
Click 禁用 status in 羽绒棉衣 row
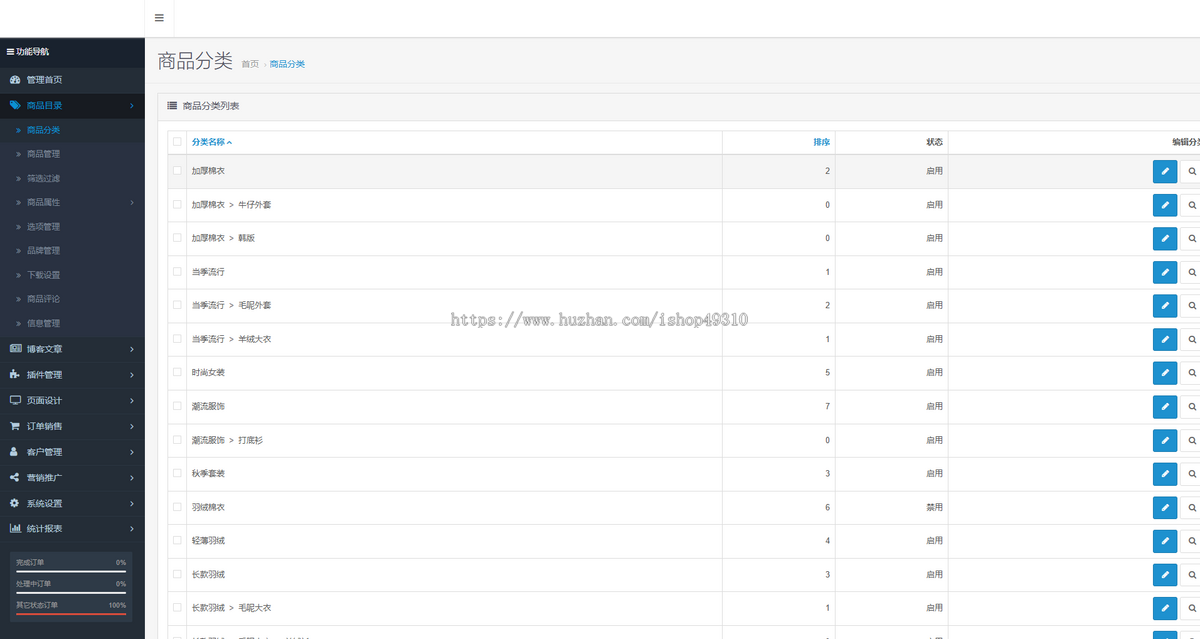tap(934, 508)
